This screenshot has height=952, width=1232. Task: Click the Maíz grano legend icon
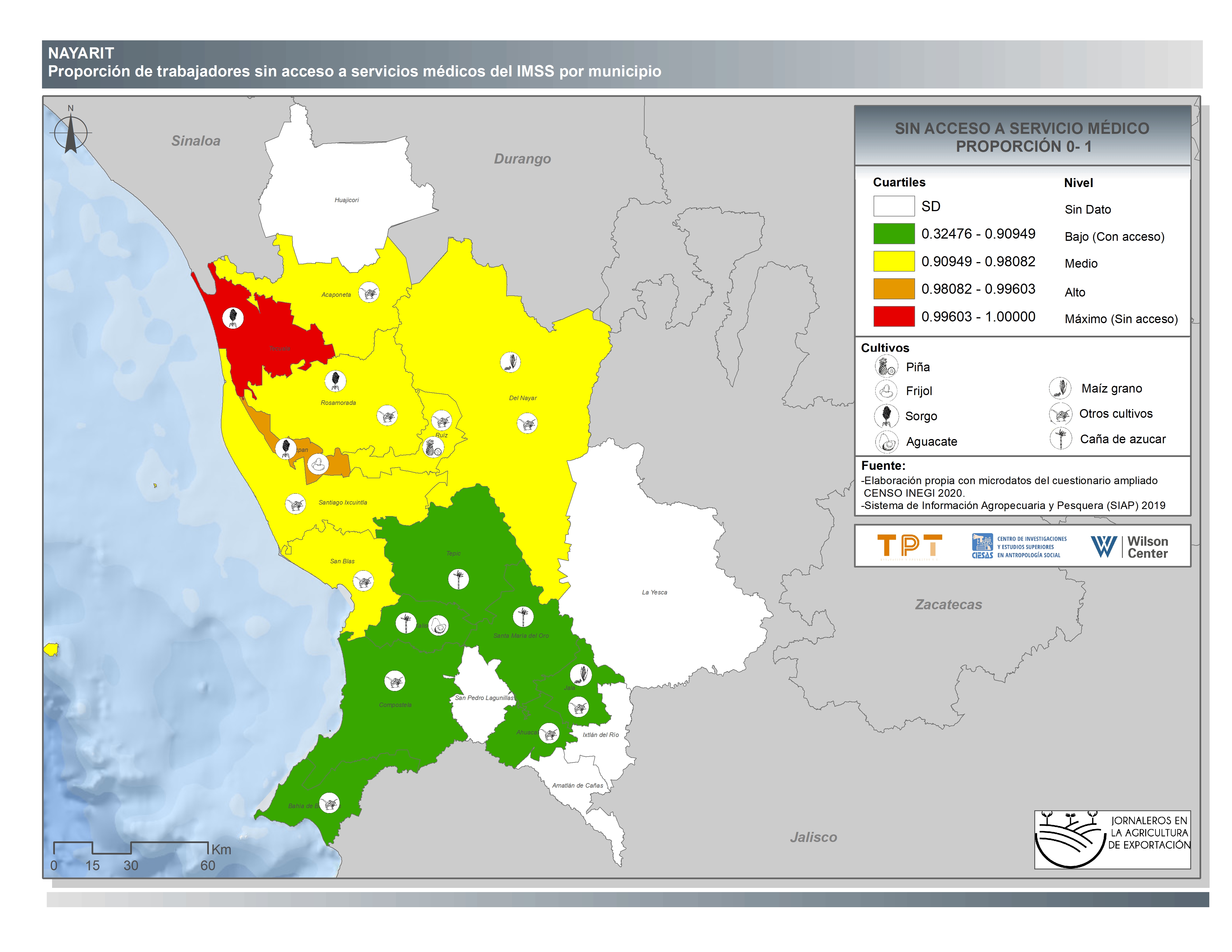tap(1060, 388)
